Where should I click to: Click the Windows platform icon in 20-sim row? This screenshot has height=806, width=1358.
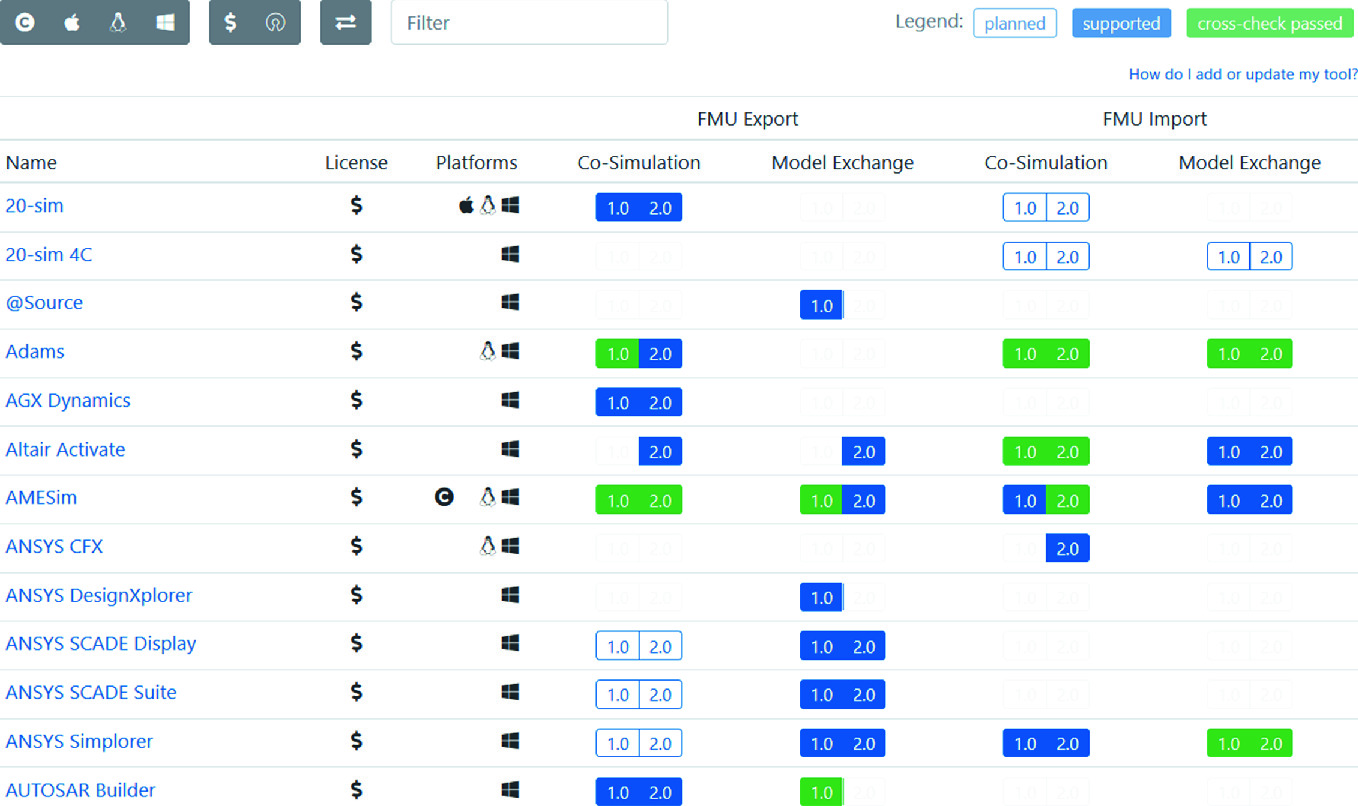510,205
